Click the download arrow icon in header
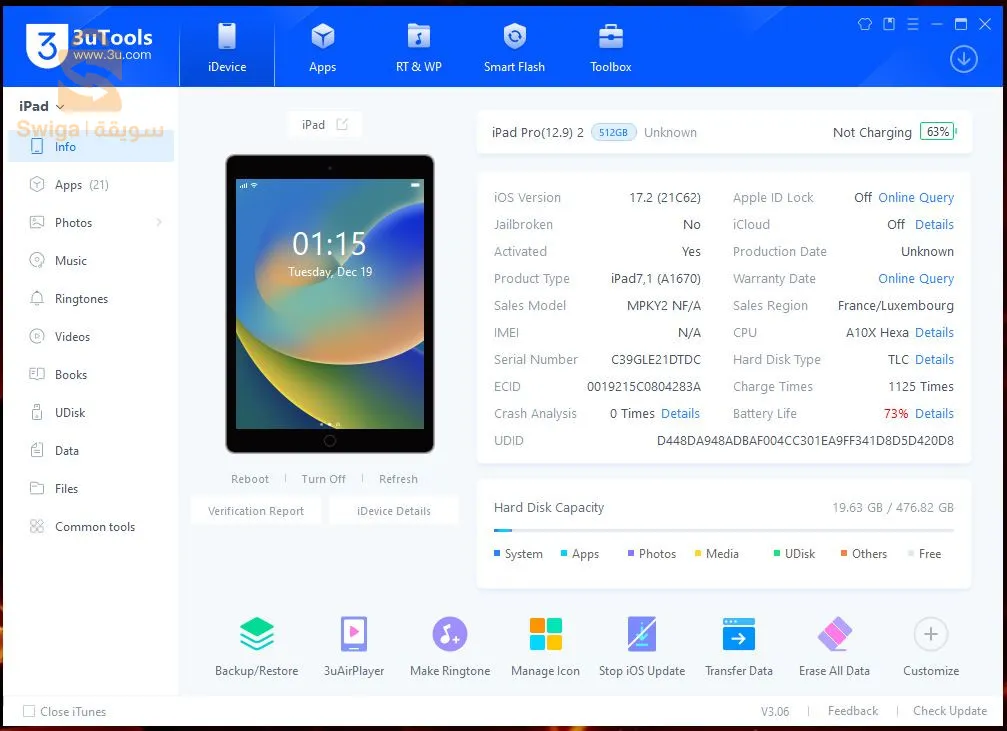 [x=963, y=59]
